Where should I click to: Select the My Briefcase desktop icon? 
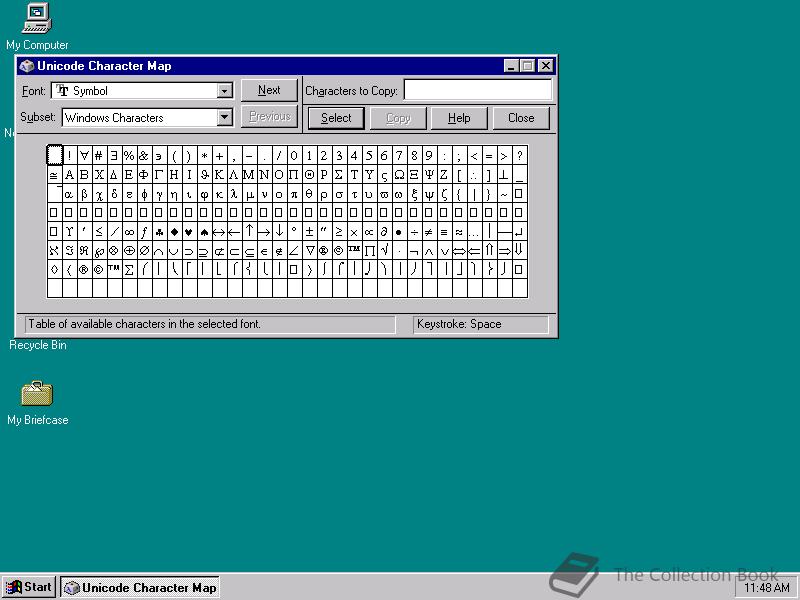(37, 403)
